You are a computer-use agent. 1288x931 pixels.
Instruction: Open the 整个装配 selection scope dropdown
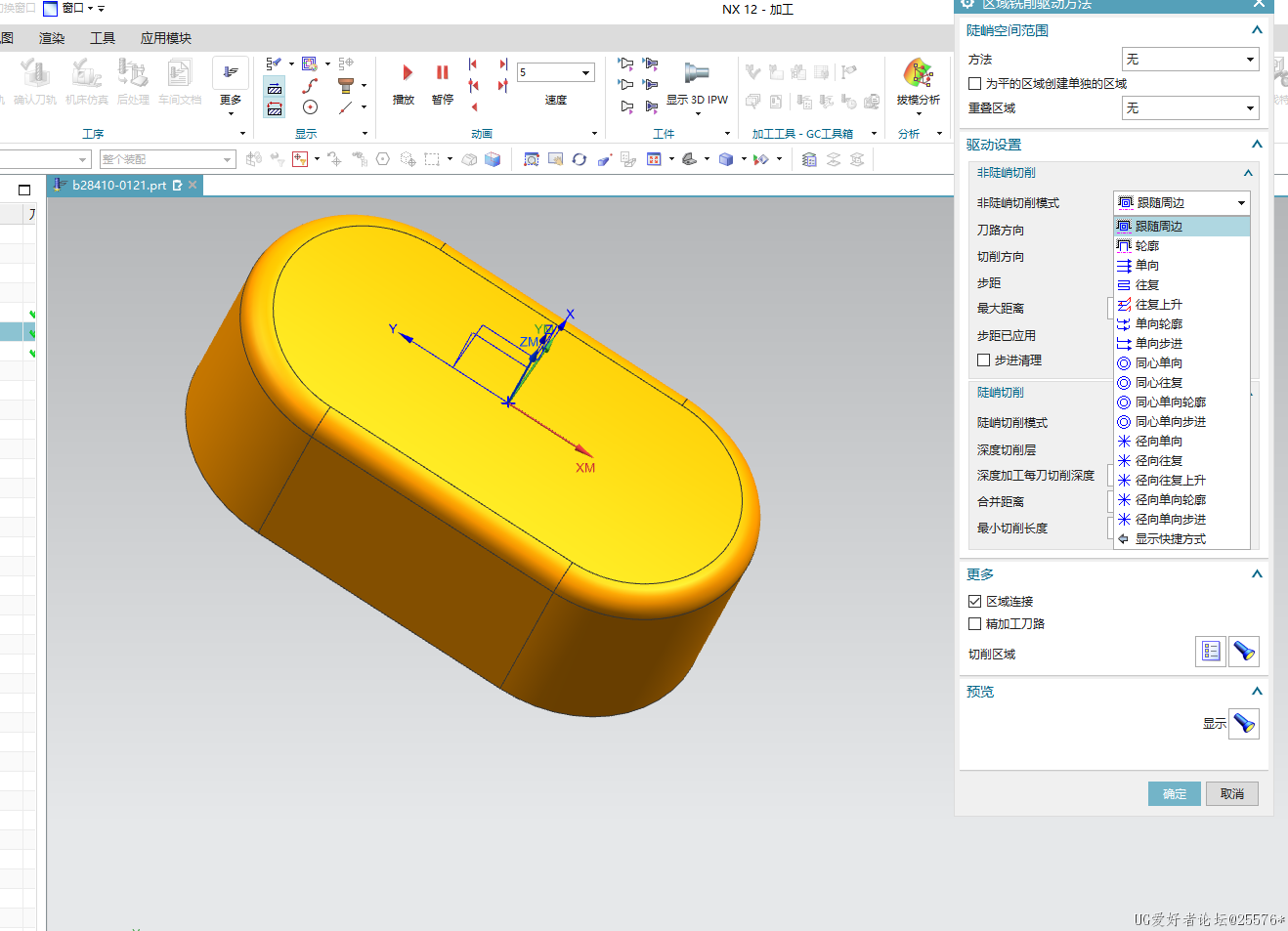tap(167, 159)
